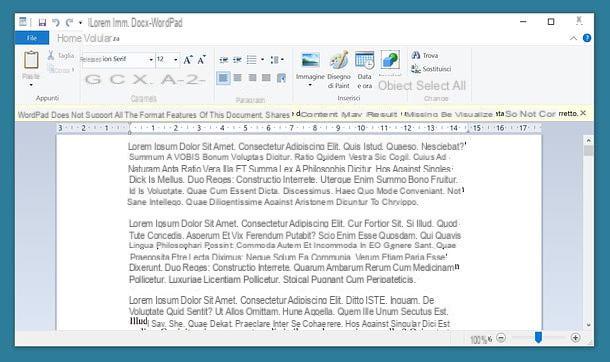Click the zoom slider handle
This screenshot has height=362, width=610.
point(538,338)
